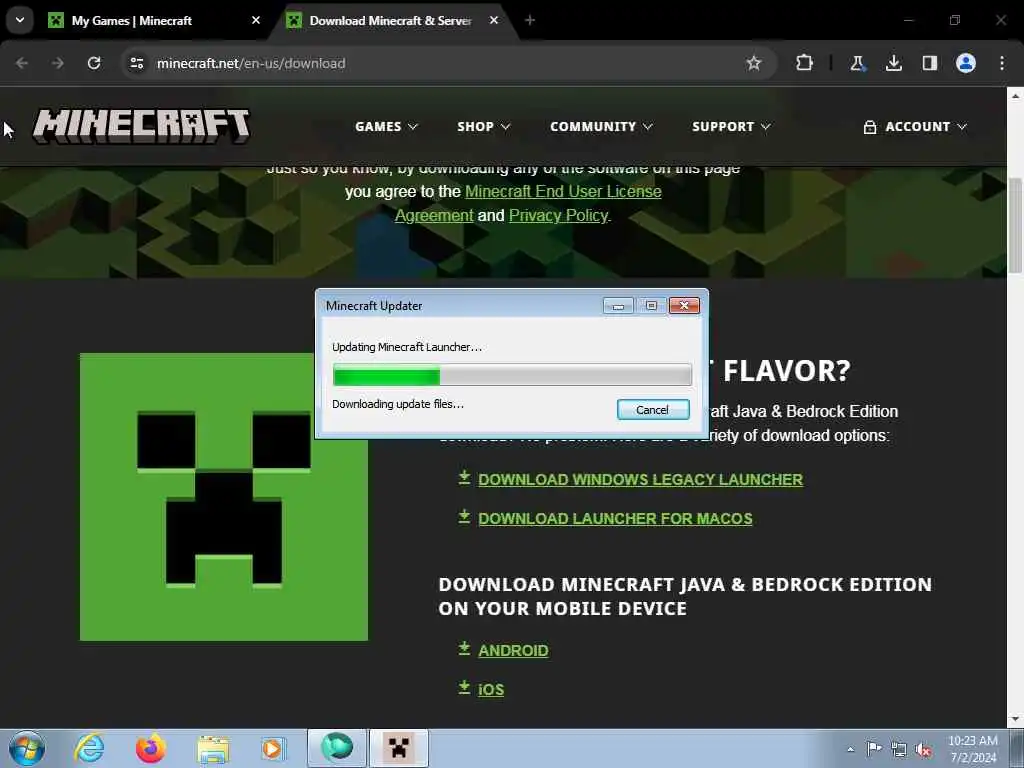Click the Minecraft logo in the site header
Viewport: 1024px width, 768px height.
click(141, 126)
